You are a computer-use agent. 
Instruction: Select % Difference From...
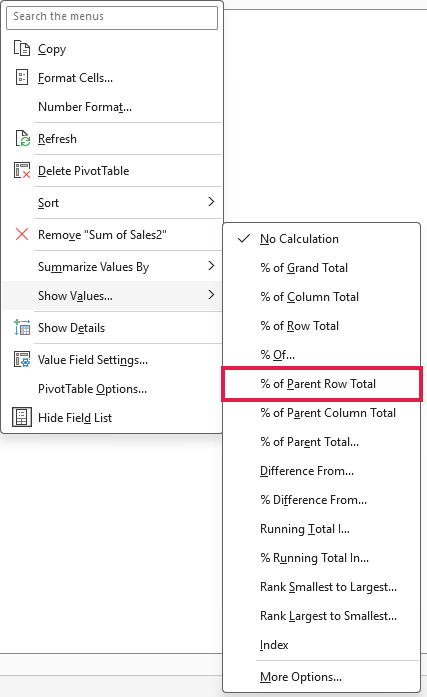tap(321, 500)
